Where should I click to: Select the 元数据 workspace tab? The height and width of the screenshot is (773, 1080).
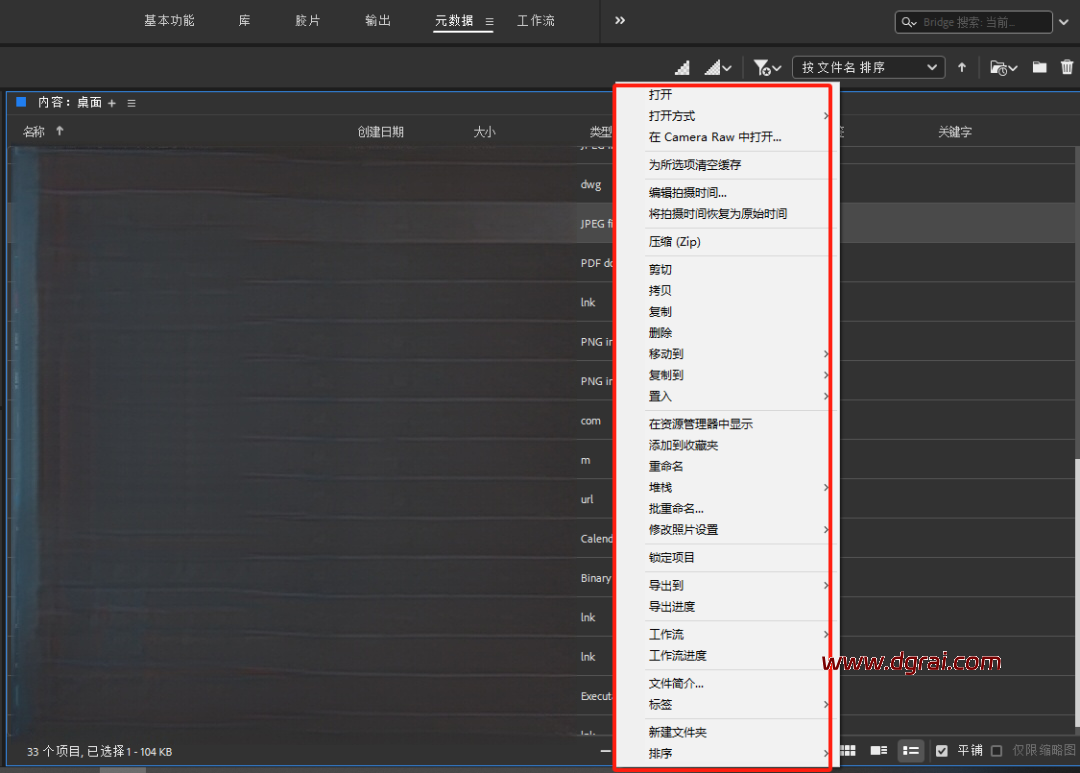454,21
